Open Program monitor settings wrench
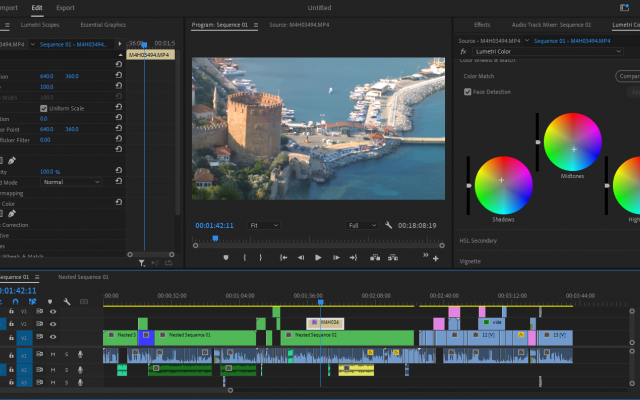The image size is (640, 400). point(388,225)
